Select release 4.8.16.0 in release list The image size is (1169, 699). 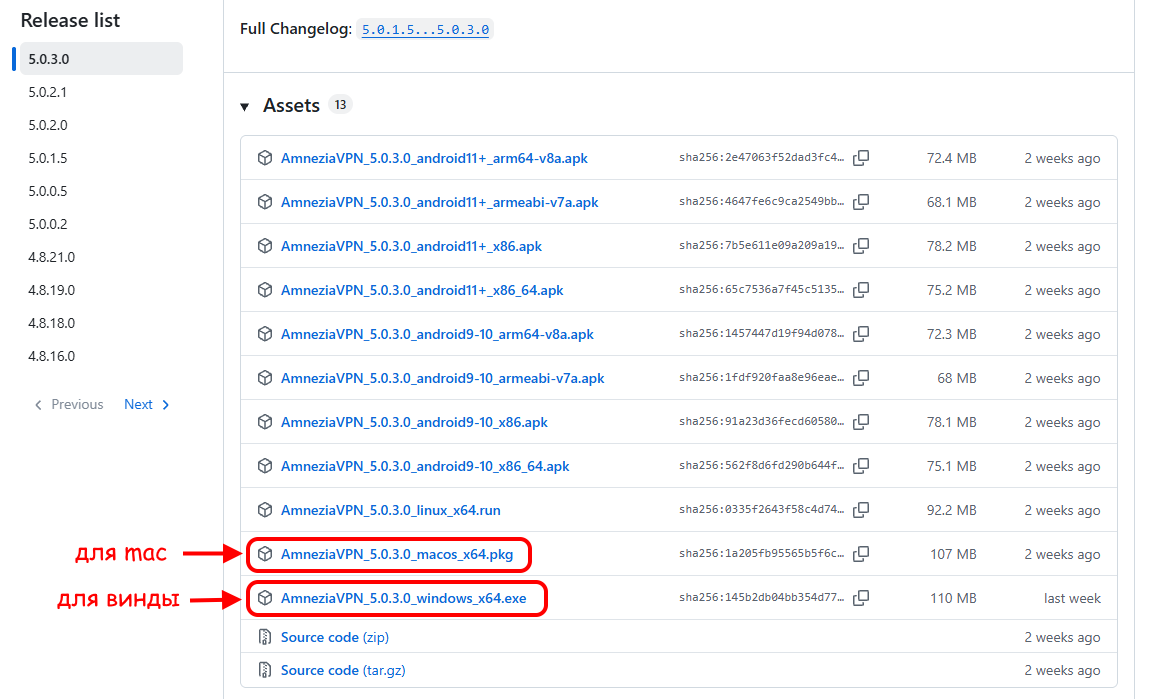(51, 355)
